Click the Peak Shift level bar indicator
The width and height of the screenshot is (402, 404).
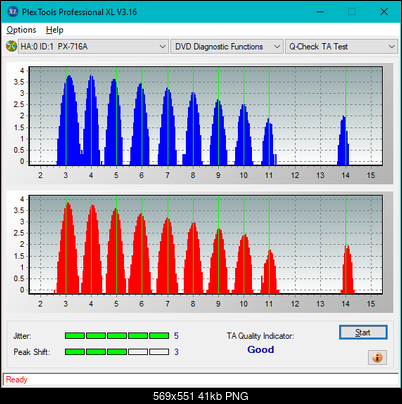coord(117,352)
